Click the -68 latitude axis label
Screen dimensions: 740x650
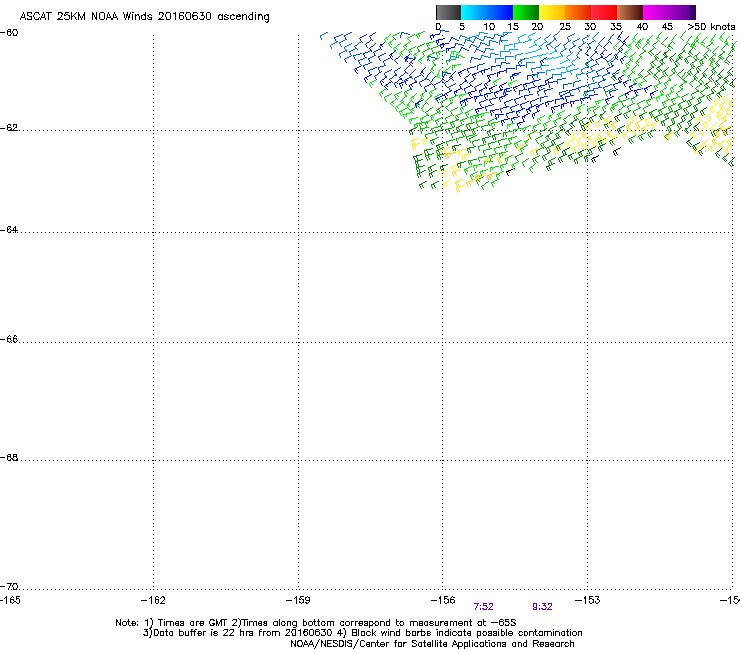coord(9,458)
